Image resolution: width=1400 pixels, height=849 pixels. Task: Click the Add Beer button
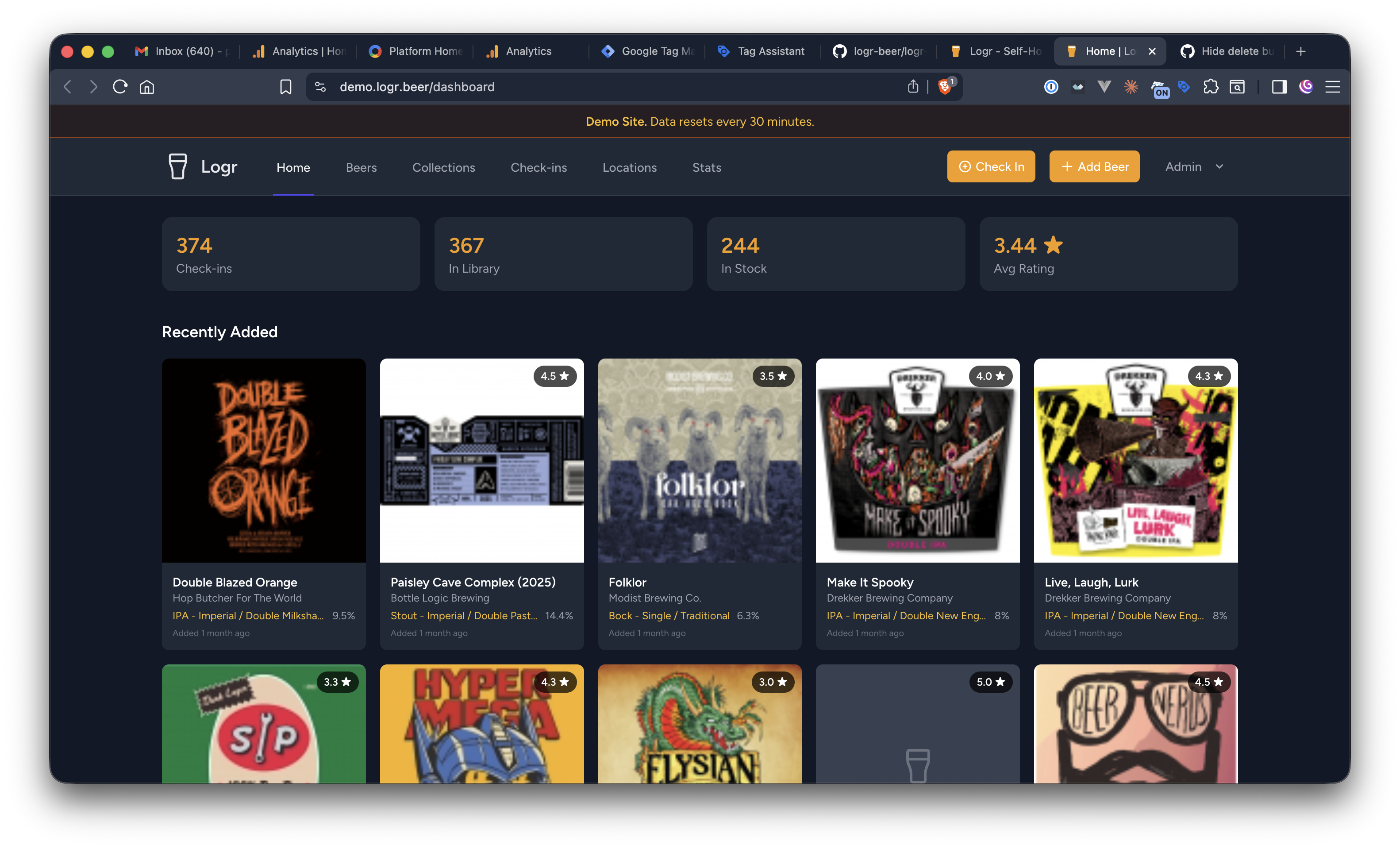tap(1094, 166)
